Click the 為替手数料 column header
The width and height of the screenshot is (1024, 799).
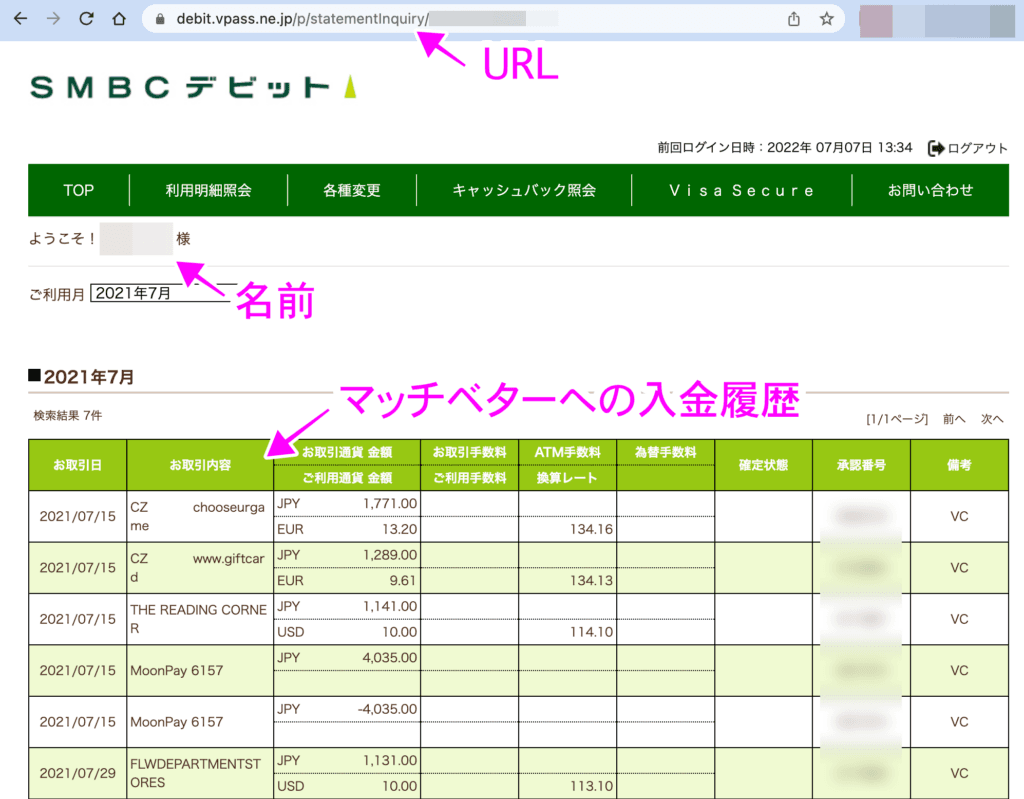click(665, 452)
